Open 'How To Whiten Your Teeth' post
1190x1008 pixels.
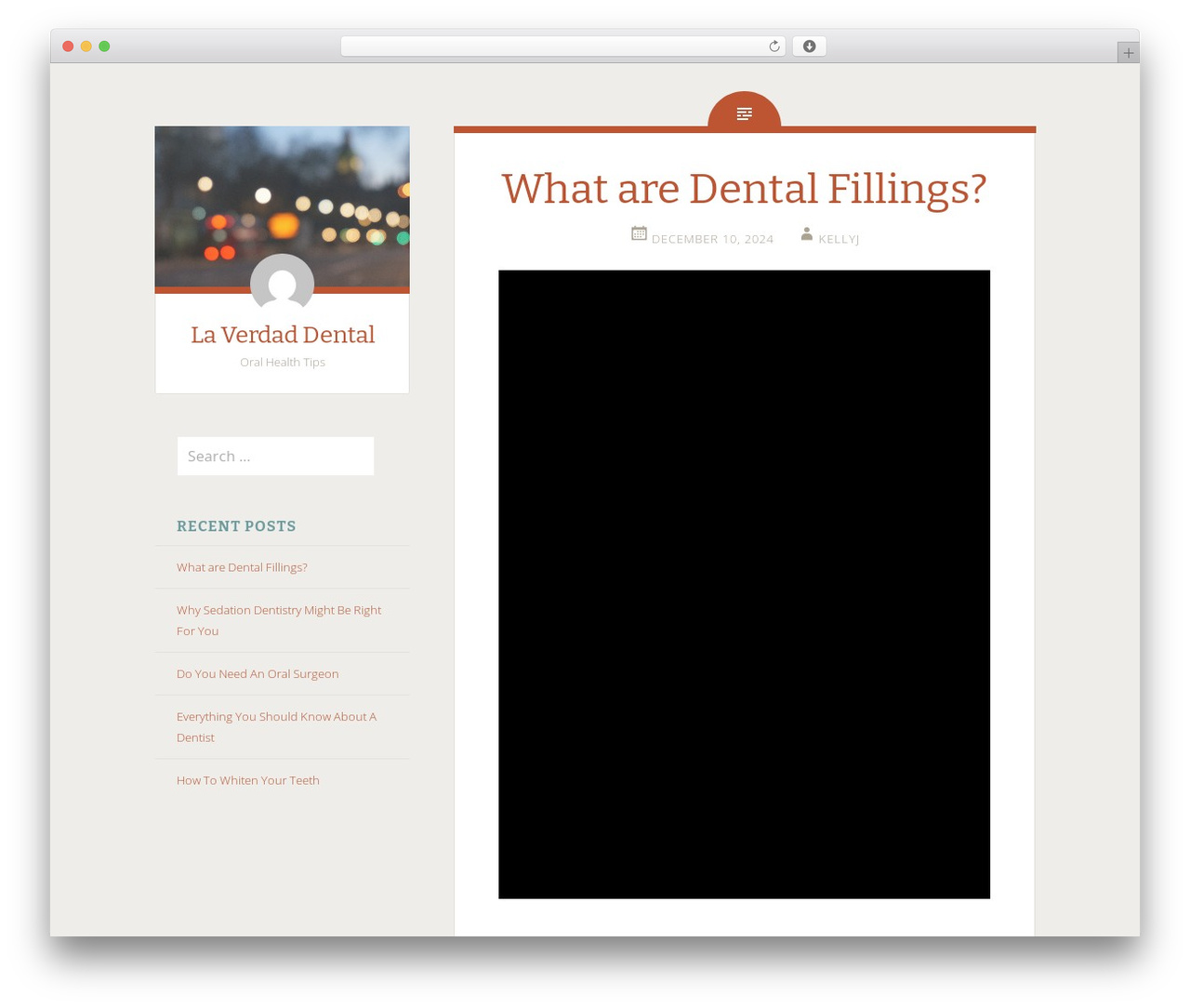click(248, 780)
